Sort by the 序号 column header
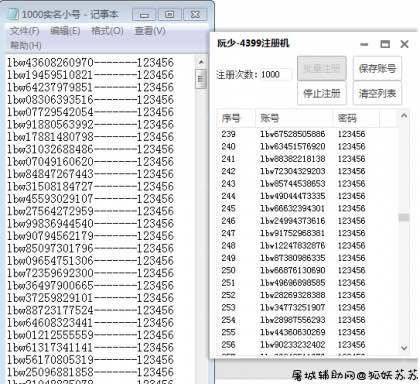The image size is (420, 384). click(x=236, y=118)
